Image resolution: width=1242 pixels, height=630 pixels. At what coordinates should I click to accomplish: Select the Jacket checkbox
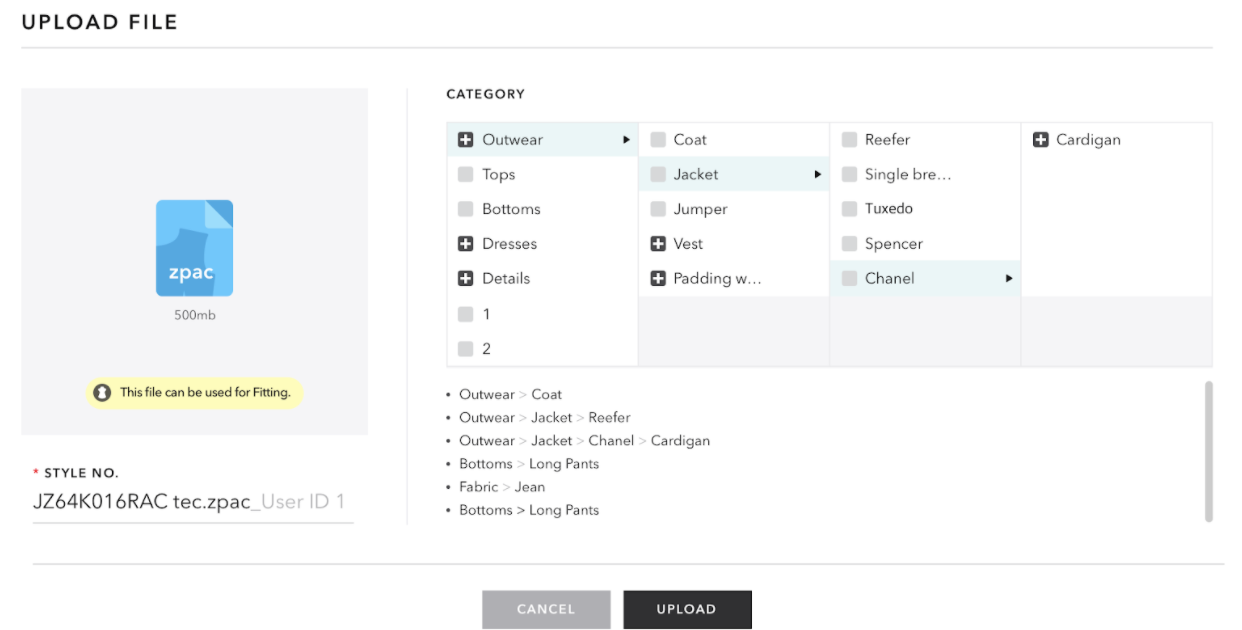pos(657,174)
